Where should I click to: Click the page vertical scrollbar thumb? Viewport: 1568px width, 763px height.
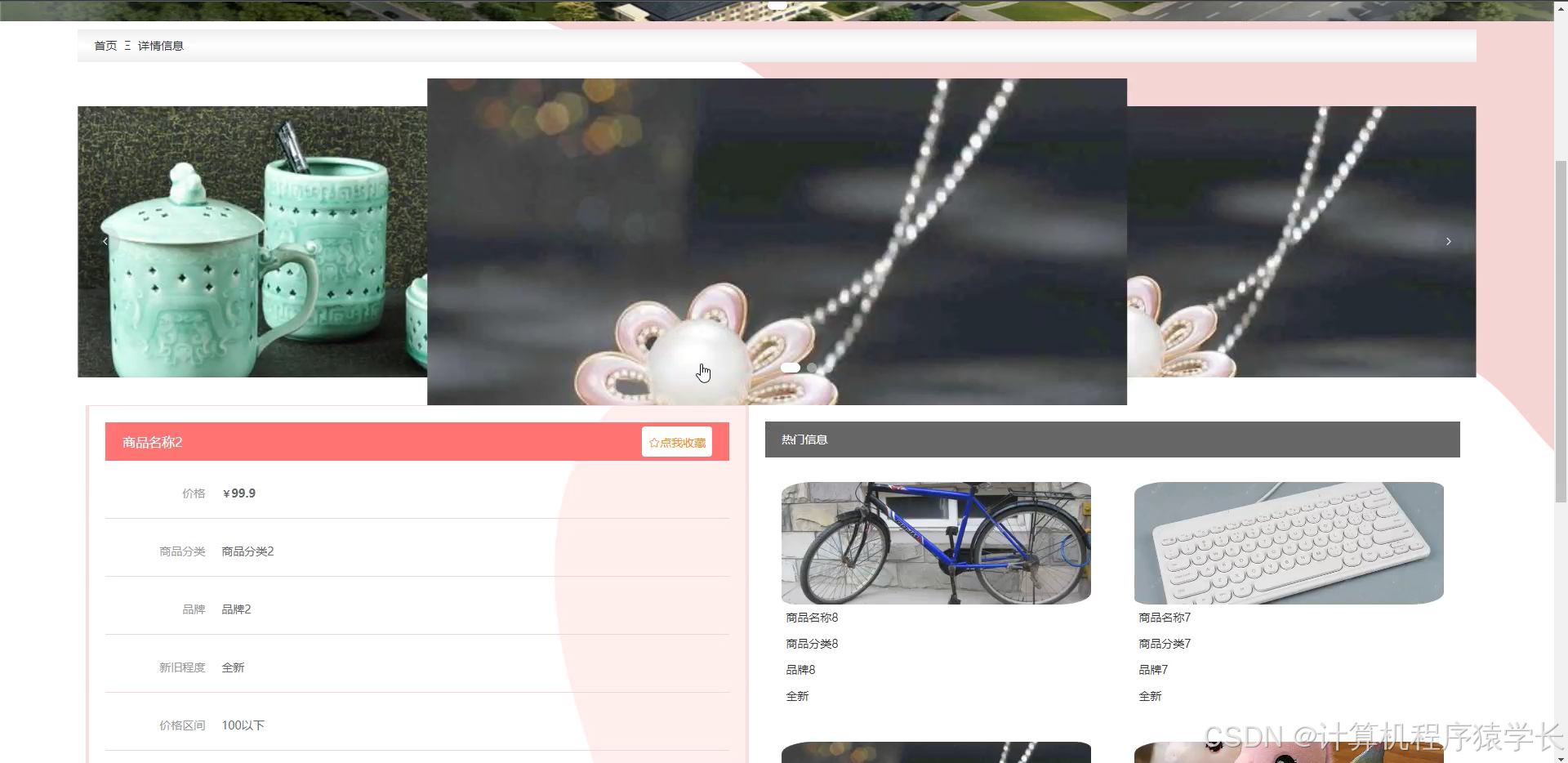[1561, 331]
